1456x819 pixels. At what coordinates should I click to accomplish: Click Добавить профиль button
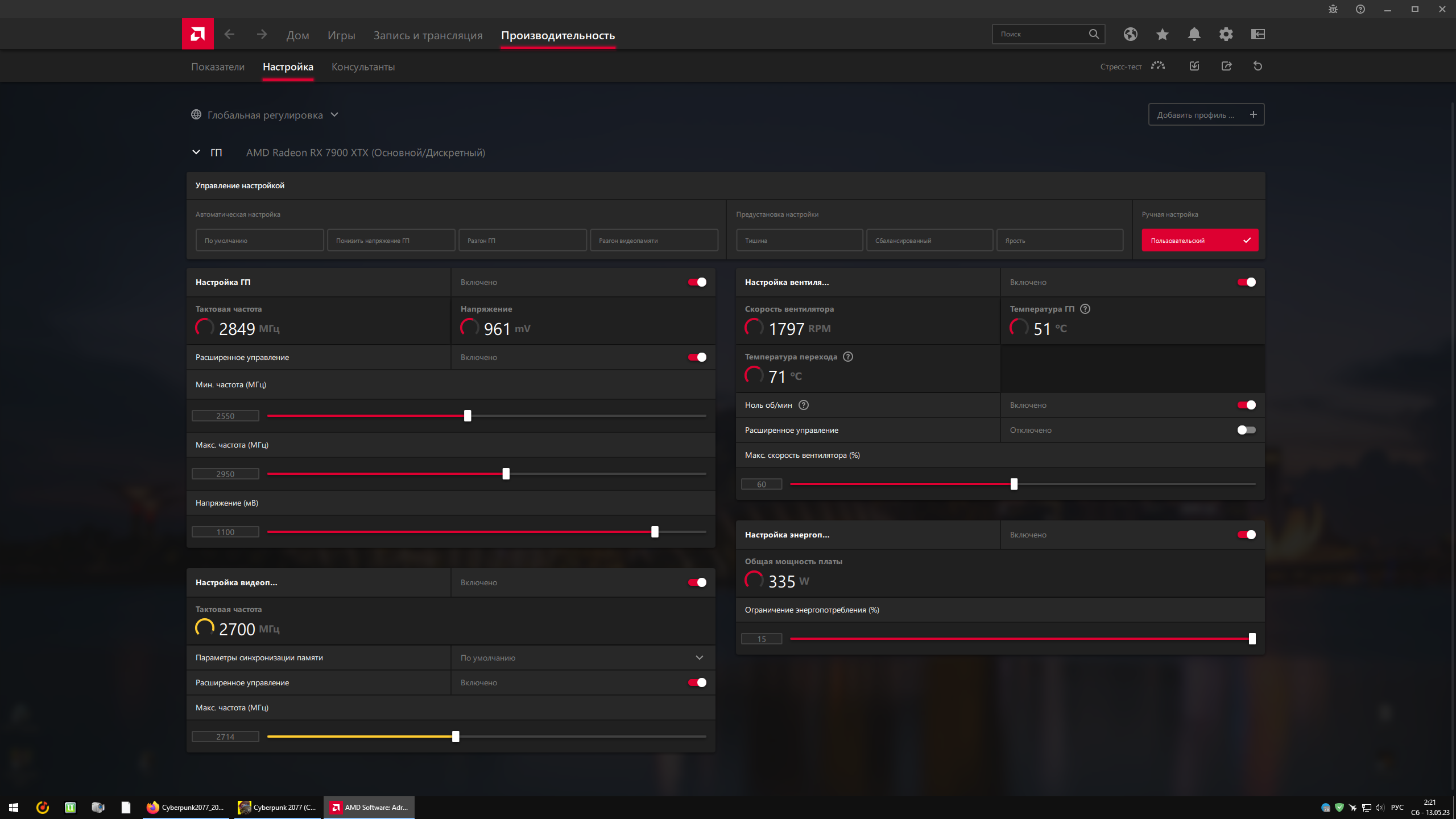tap(1206, 115)
